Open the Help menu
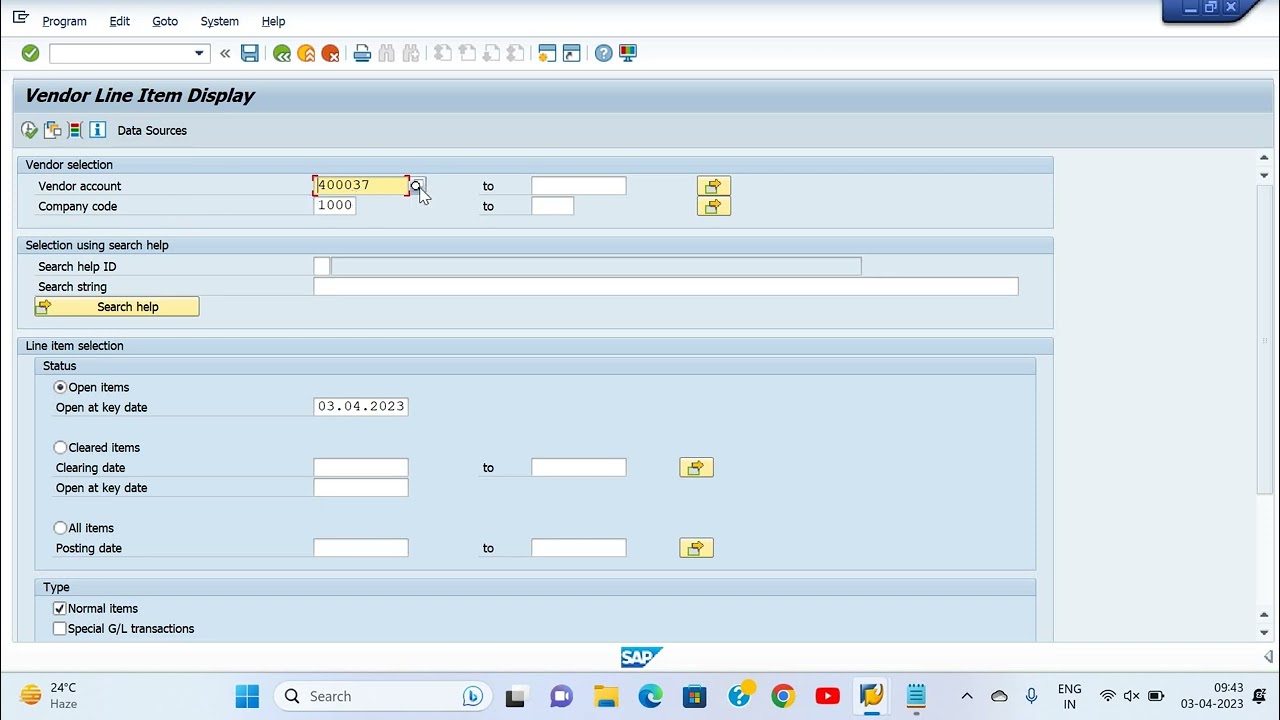Screen dimensions: 1280x720 point(273,21)
